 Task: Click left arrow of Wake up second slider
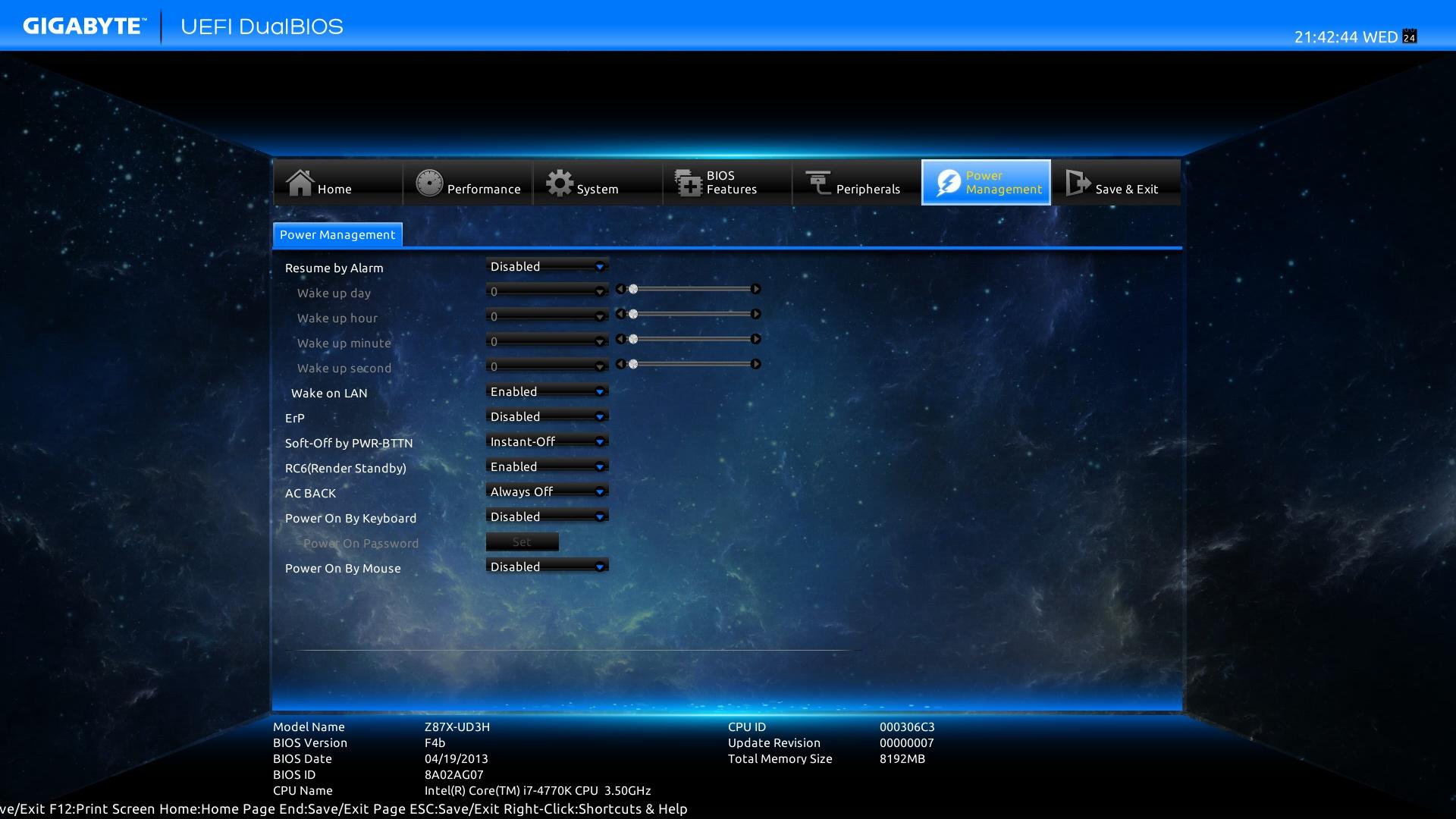pos(620,364)
